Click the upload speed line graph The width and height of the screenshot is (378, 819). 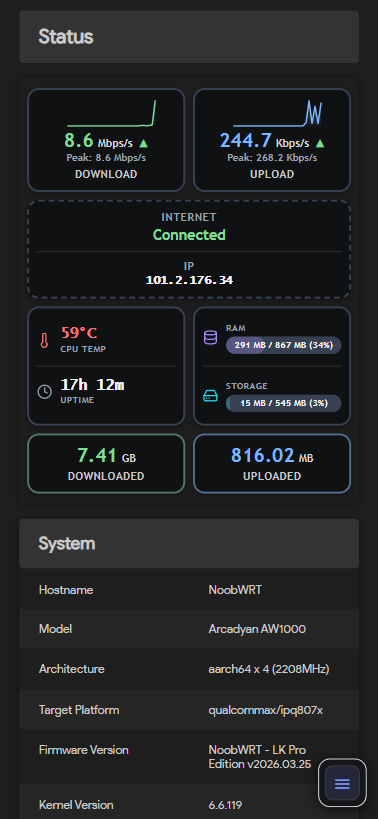[x=278, y=113]
